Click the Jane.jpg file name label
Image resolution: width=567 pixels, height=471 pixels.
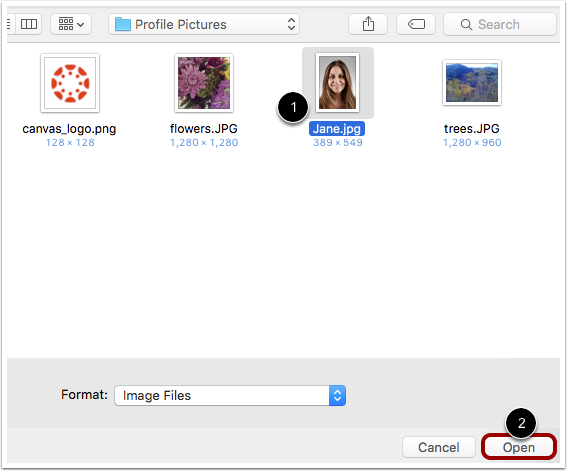click(337, 129)
